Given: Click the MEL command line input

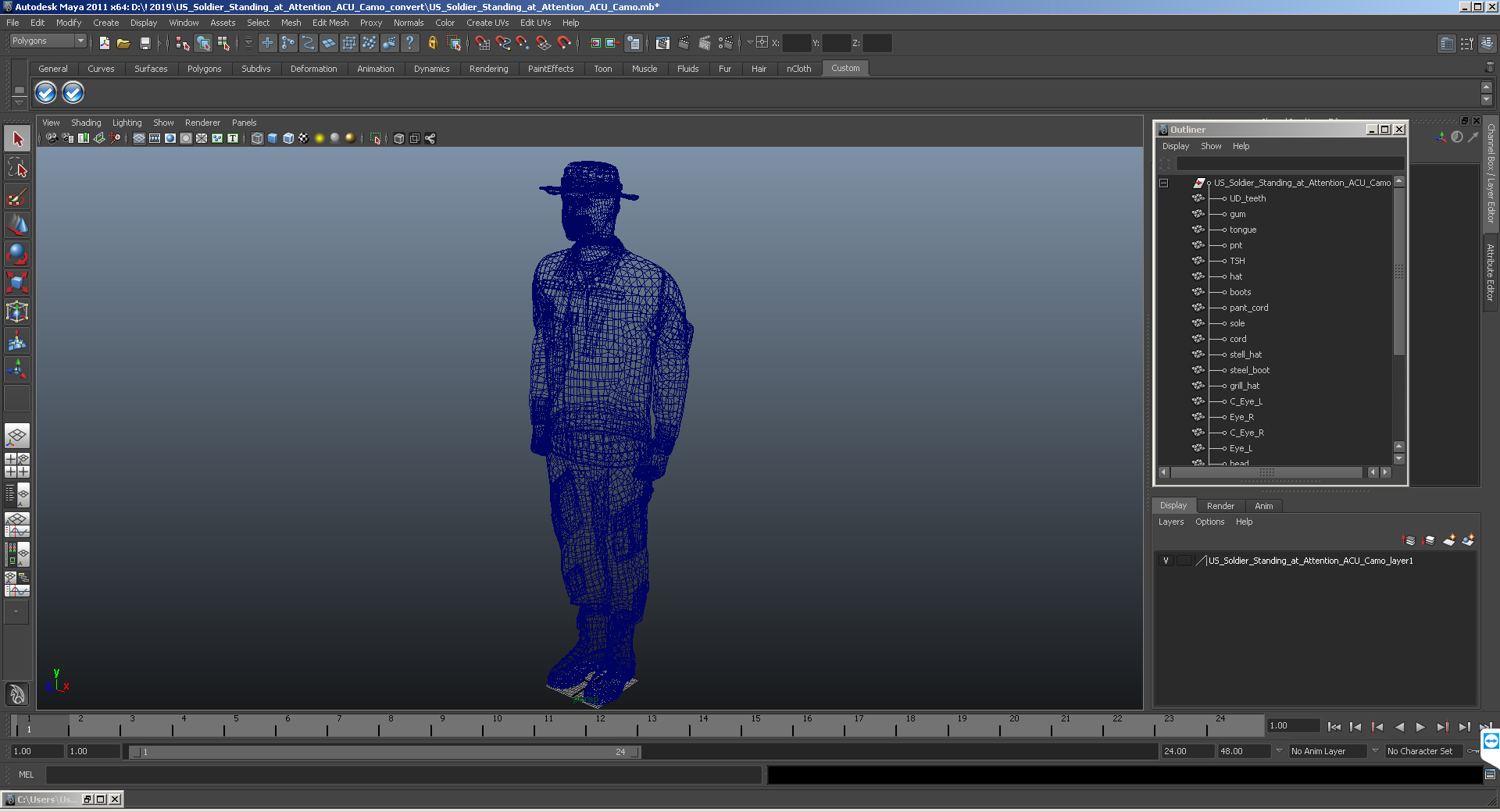Looking at the screenshot, I should tap(403, 775).
